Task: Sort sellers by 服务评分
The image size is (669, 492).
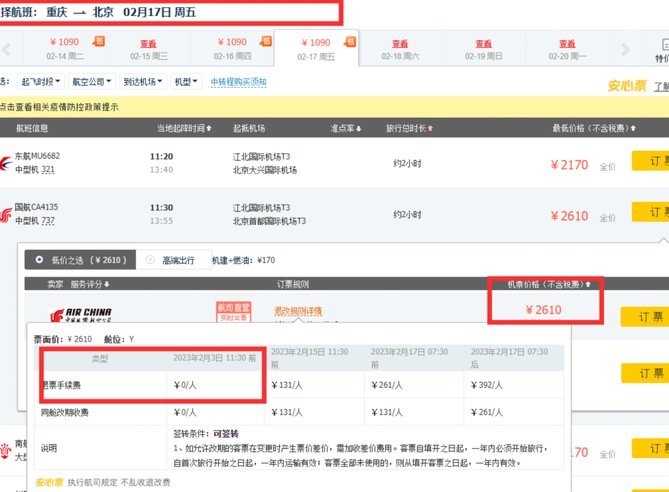Action: pyautogui.click(x=90, y=284)
